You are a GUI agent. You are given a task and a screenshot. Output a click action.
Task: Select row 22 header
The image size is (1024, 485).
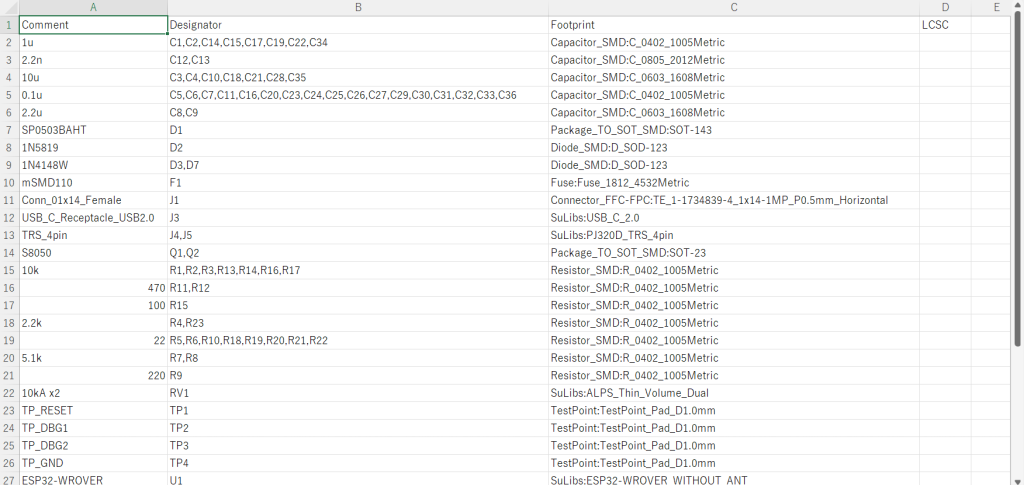[9, 393]
